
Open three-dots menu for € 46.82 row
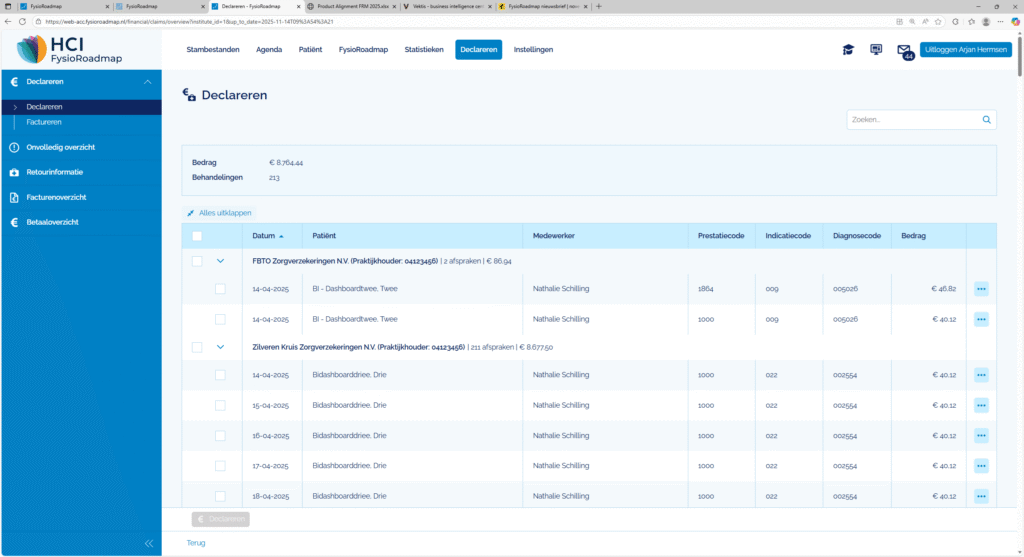coord(981,289)
